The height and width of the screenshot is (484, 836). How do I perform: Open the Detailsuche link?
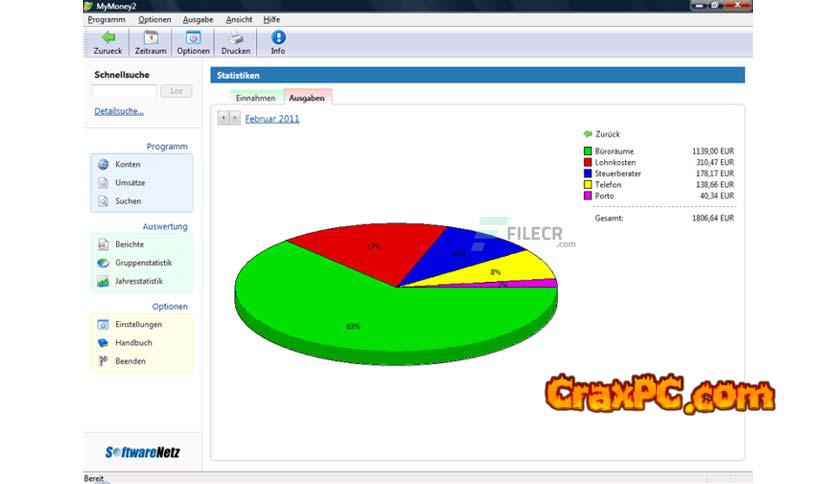pyautogui.click(x=119, y=111)
